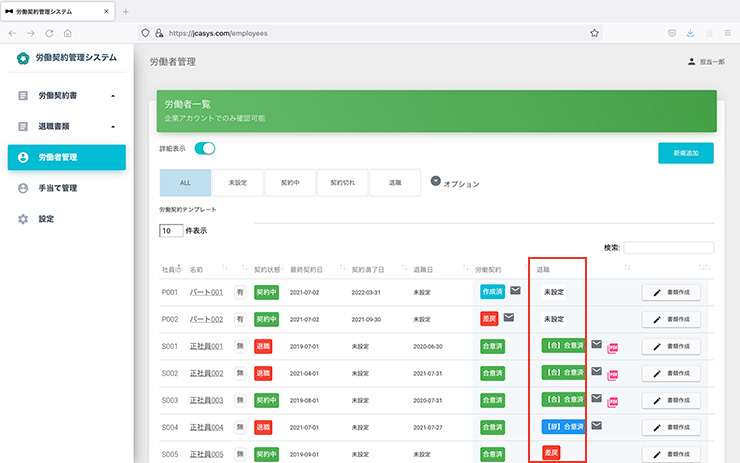
Task: Open mail icon in the P002 row
Action: (x=509, y=317)
